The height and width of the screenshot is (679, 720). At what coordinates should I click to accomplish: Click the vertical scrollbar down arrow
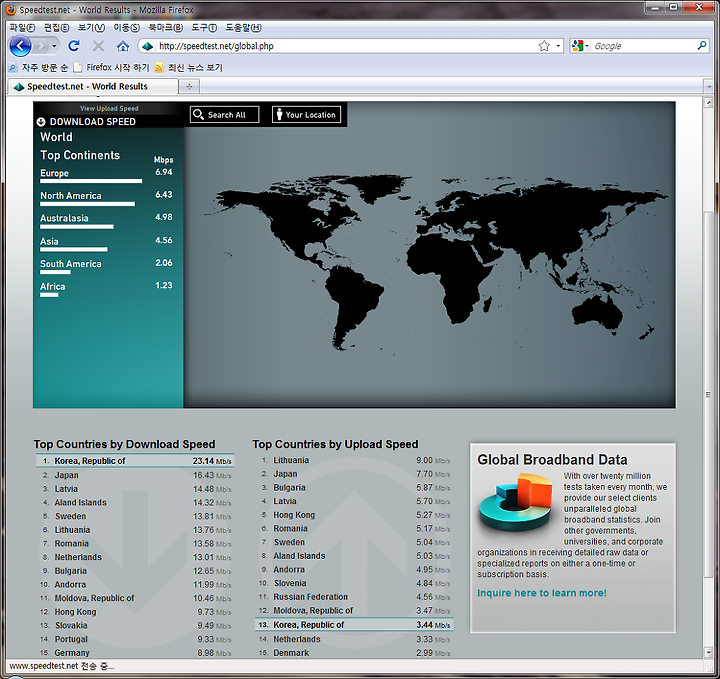709,652
